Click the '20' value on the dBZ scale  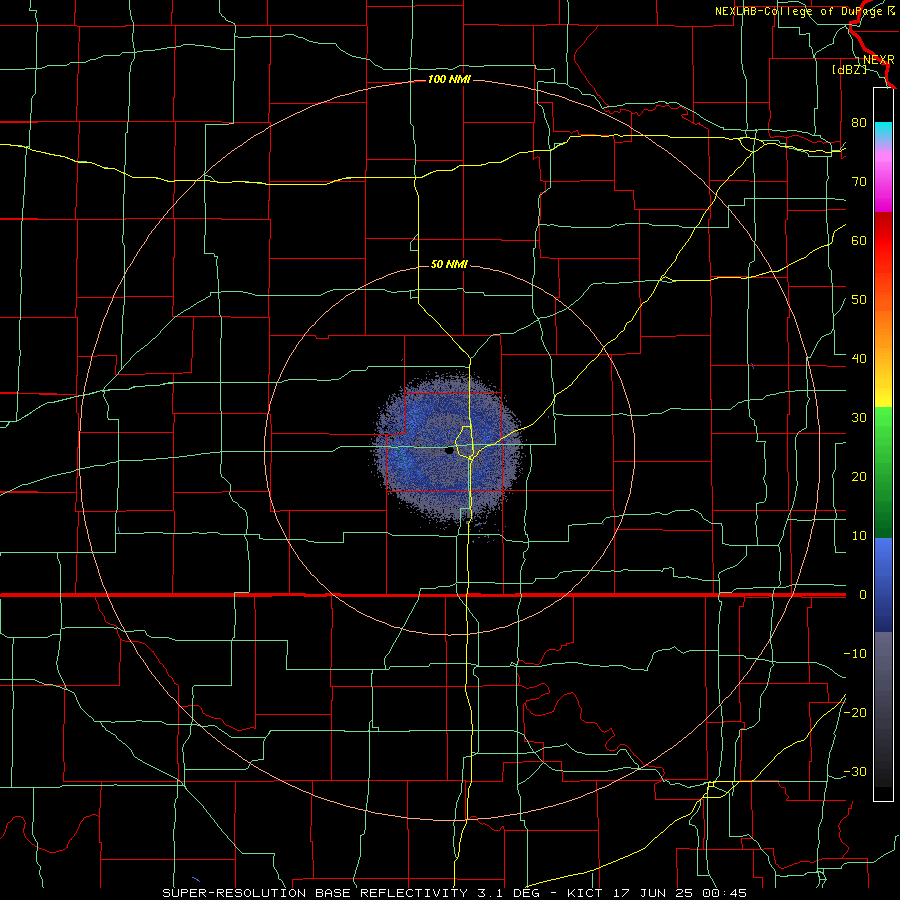[859, 477]
